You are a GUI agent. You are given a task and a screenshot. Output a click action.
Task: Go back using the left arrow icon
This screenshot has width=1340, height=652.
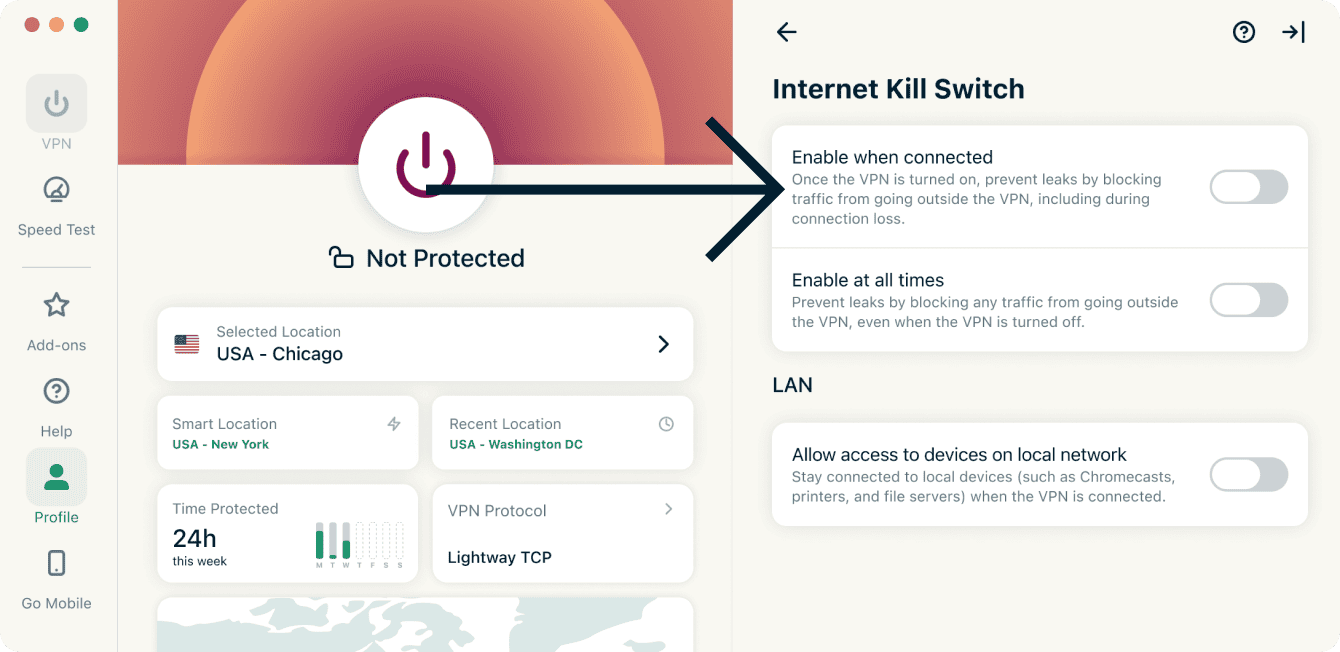pos(787,32)
